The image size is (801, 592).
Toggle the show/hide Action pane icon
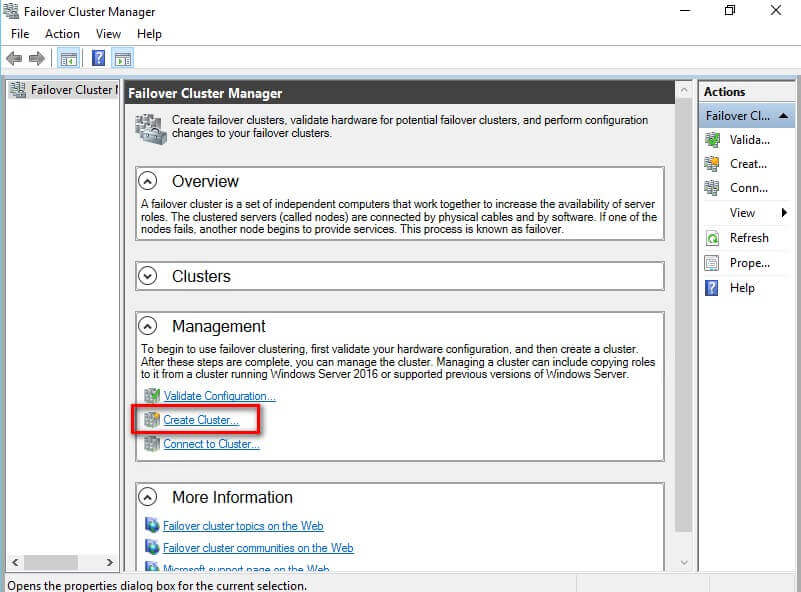coord(123,59)
